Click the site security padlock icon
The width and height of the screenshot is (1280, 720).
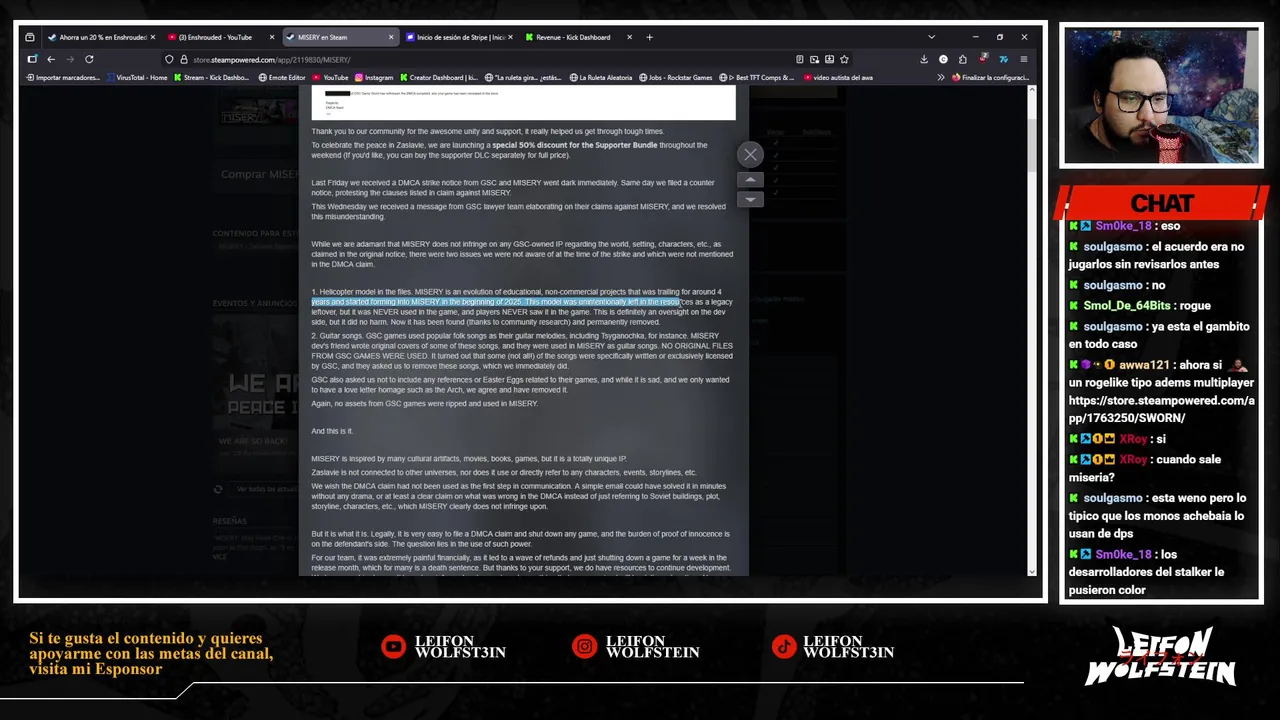[183, 59]
